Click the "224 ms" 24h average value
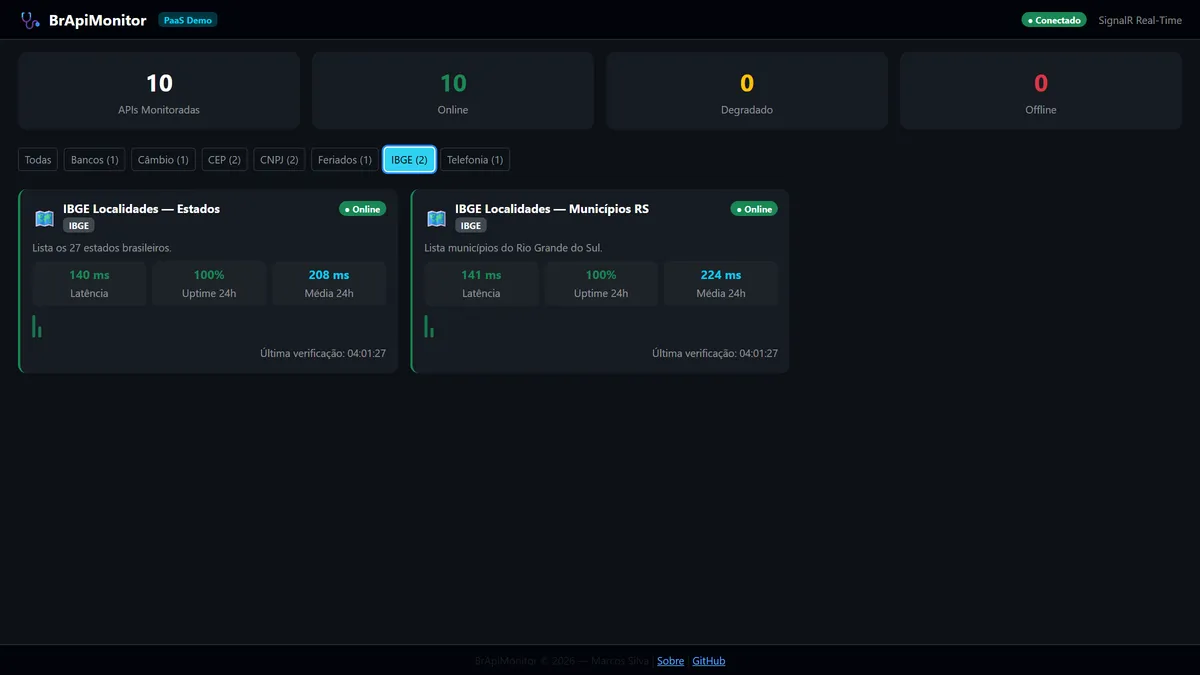This screenshot has height=675, width=1200. (x=721, y=275)
